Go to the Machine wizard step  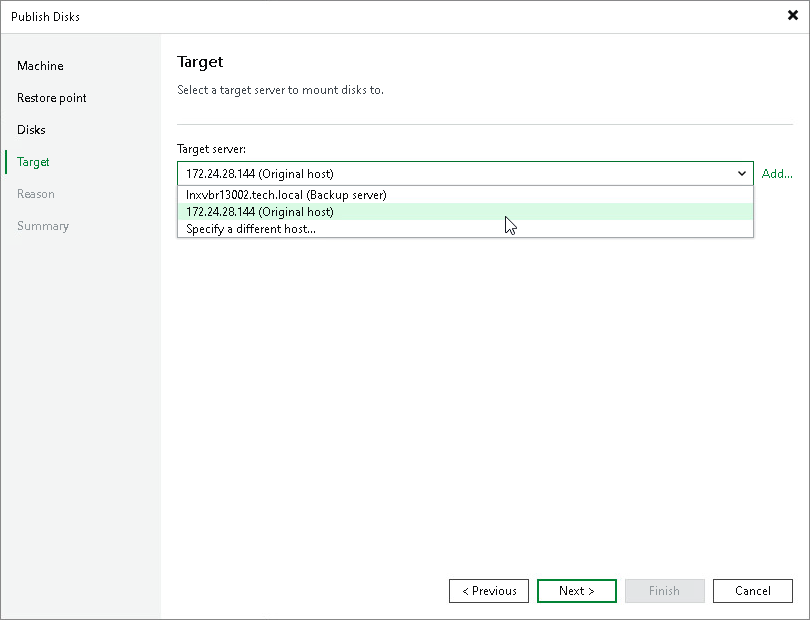[x=40, y=66]
